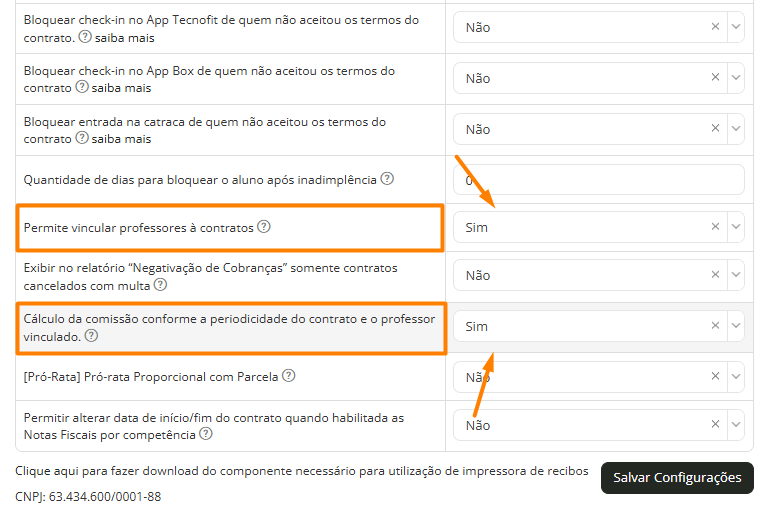Click the Cálculo da comissão setting label
The height and width of the screenshot is (525, 770).
229,328
